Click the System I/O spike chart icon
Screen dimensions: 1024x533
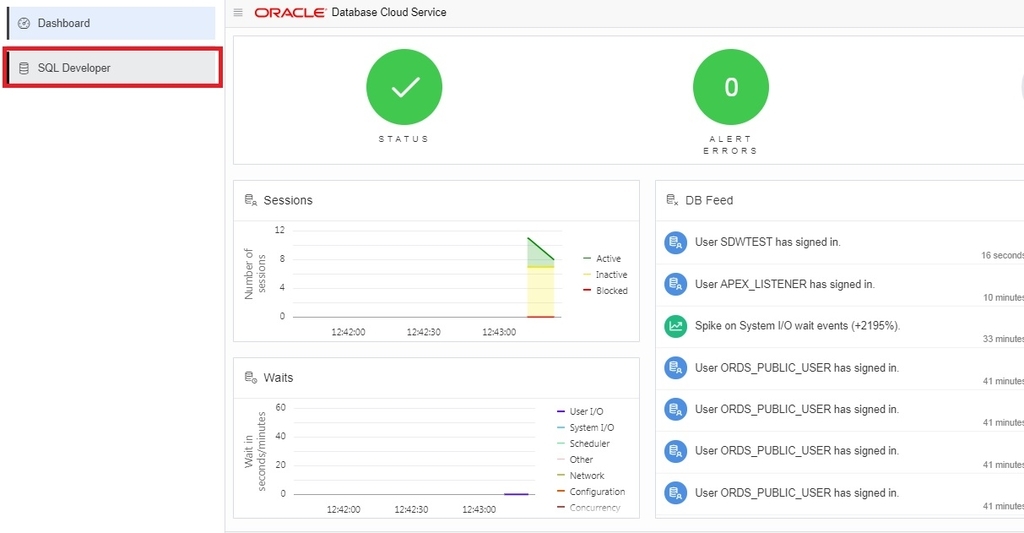pyautogui.click(x=675, y=326)
